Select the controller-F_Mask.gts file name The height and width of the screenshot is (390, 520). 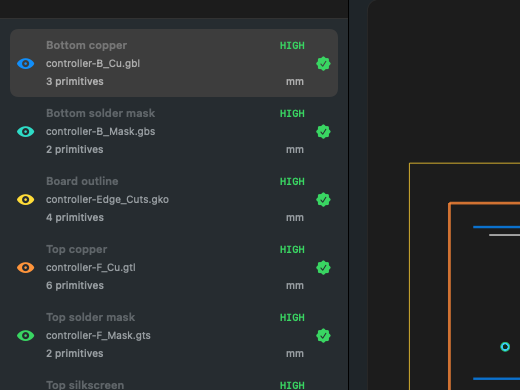click(x=98, y=335)
